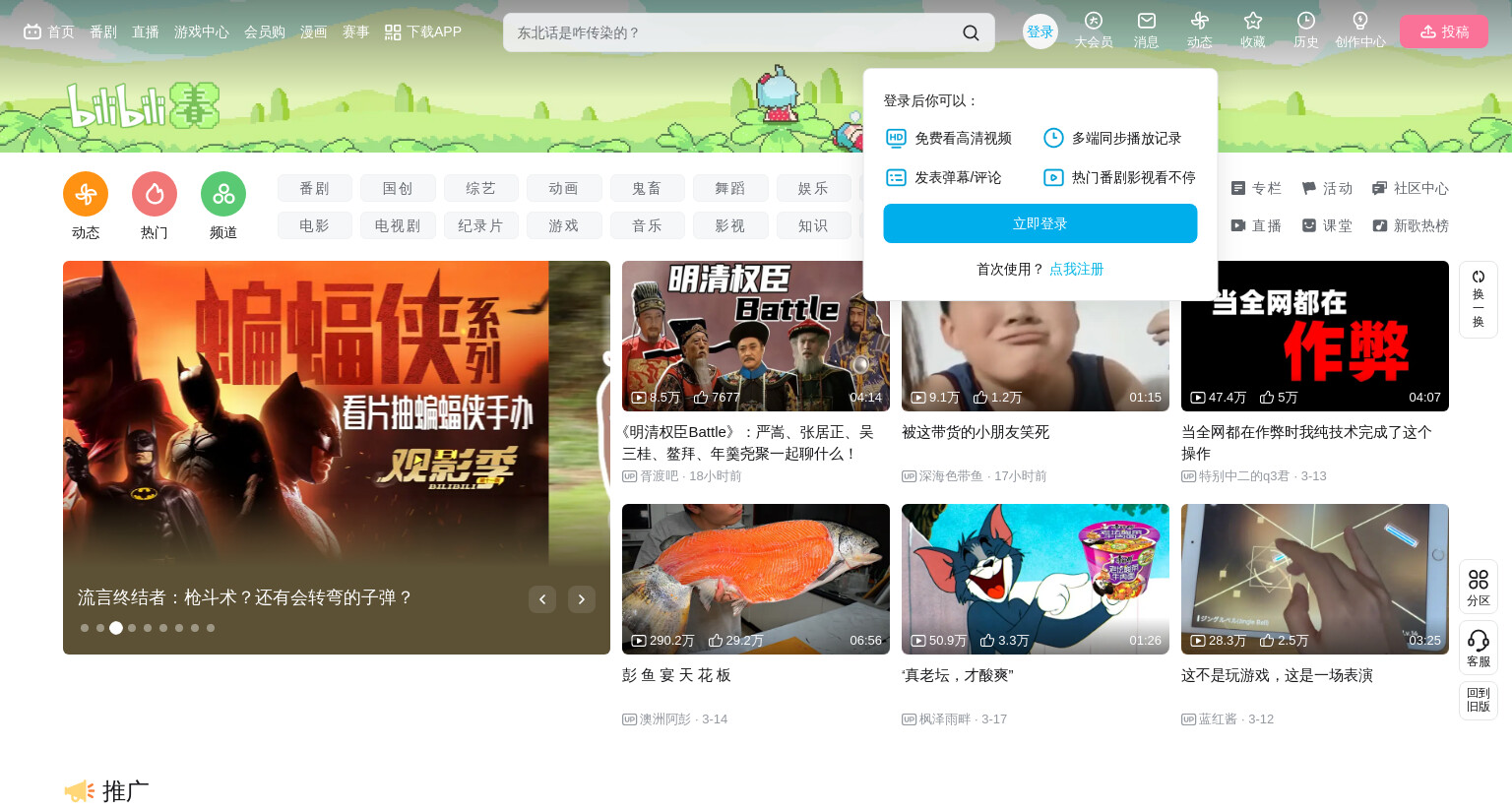The image size is (1512, 811).
Task: Click the blue 立即登录 button
Action: (x=1040, y=223)
